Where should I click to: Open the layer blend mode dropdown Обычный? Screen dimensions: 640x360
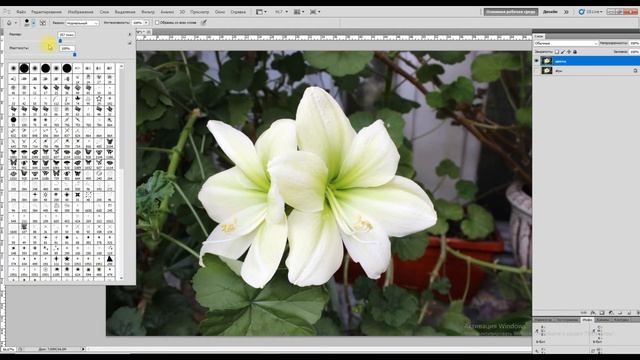click(x=566, y=43)
